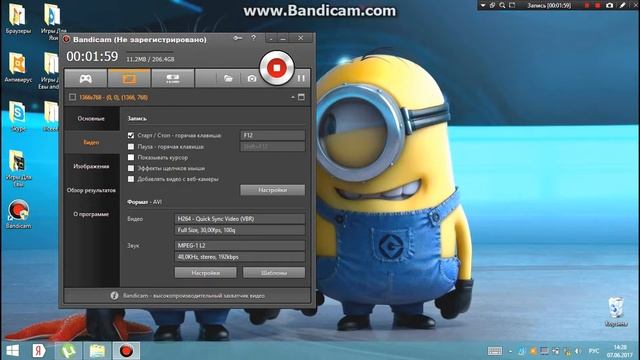Viewport: 640px width, 360px height.
Task: Click Bandicam recording icon in taskbar
Action: [x=126, y=351]
